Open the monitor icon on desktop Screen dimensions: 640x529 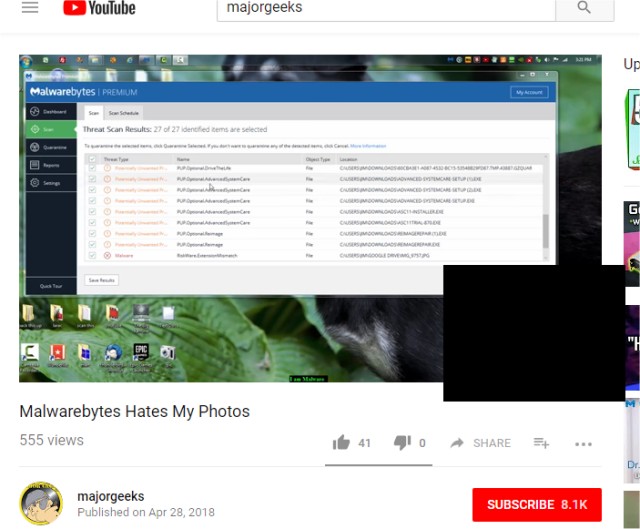(141, 313)
